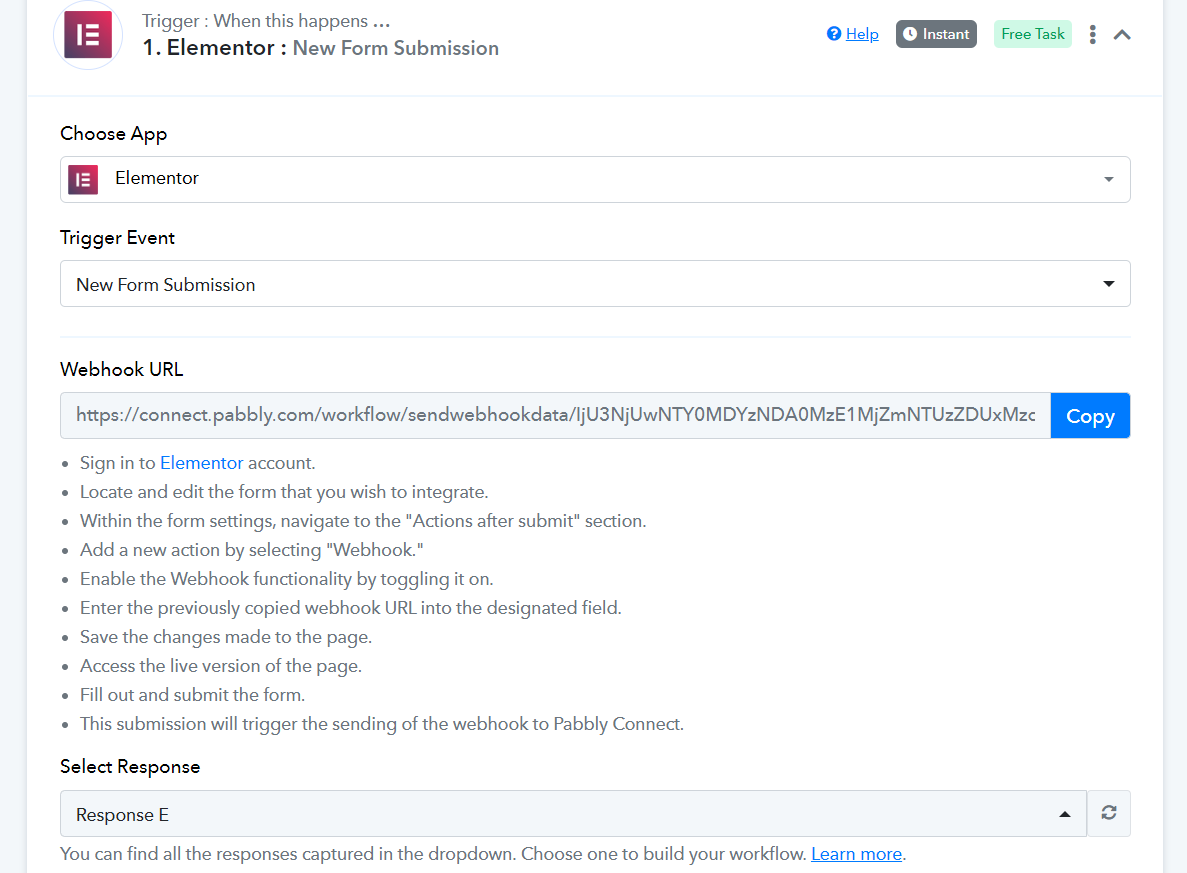Click the question mark help icon
This screenshot has height=873, width=1187.
[833, 33]
